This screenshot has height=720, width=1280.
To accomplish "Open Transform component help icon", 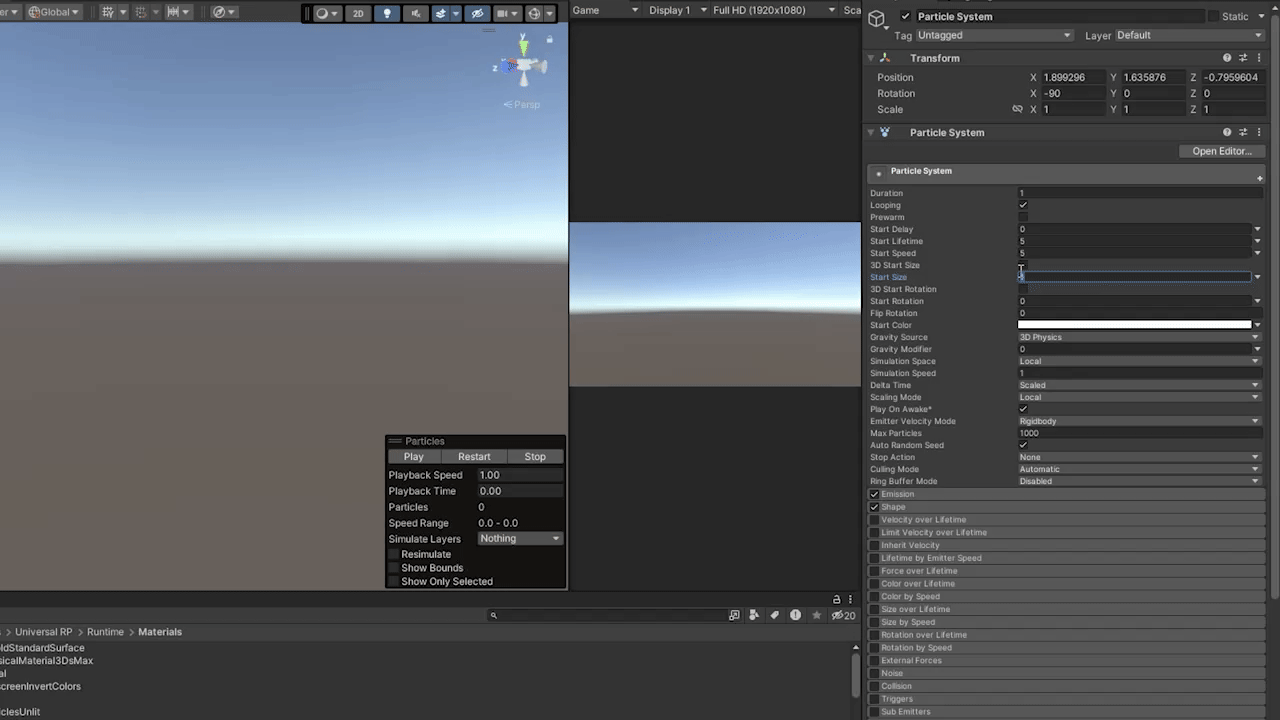I will click(x=1227, y=58).
